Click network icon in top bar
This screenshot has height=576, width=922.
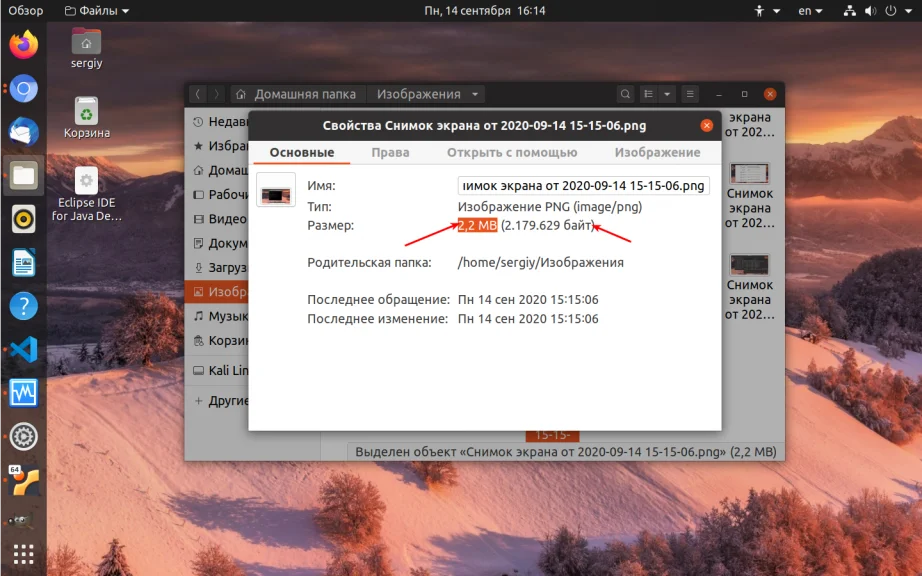(850, 11)
